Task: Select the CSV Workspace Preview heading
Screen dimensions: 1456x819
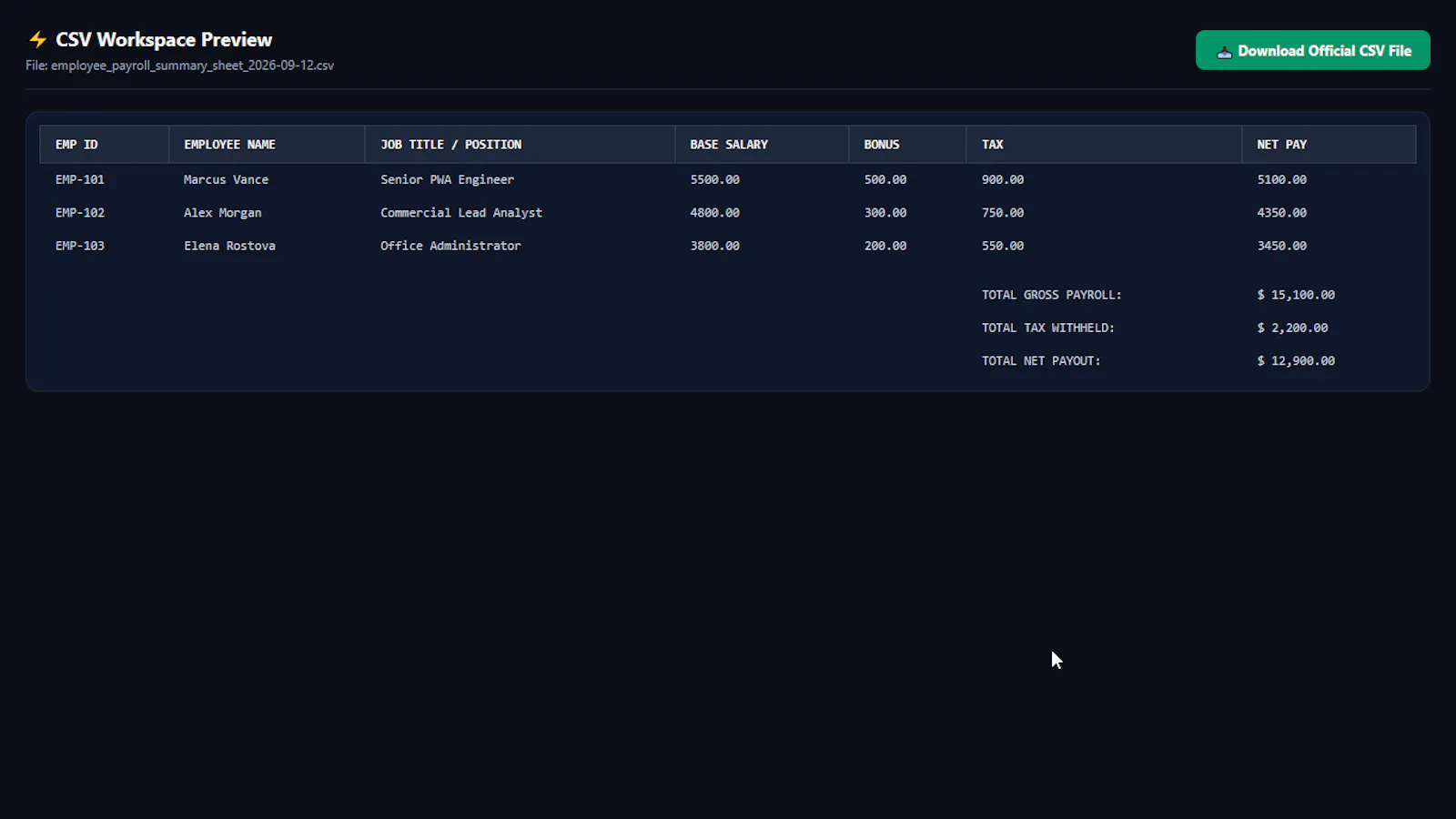Action: point(164,39)
